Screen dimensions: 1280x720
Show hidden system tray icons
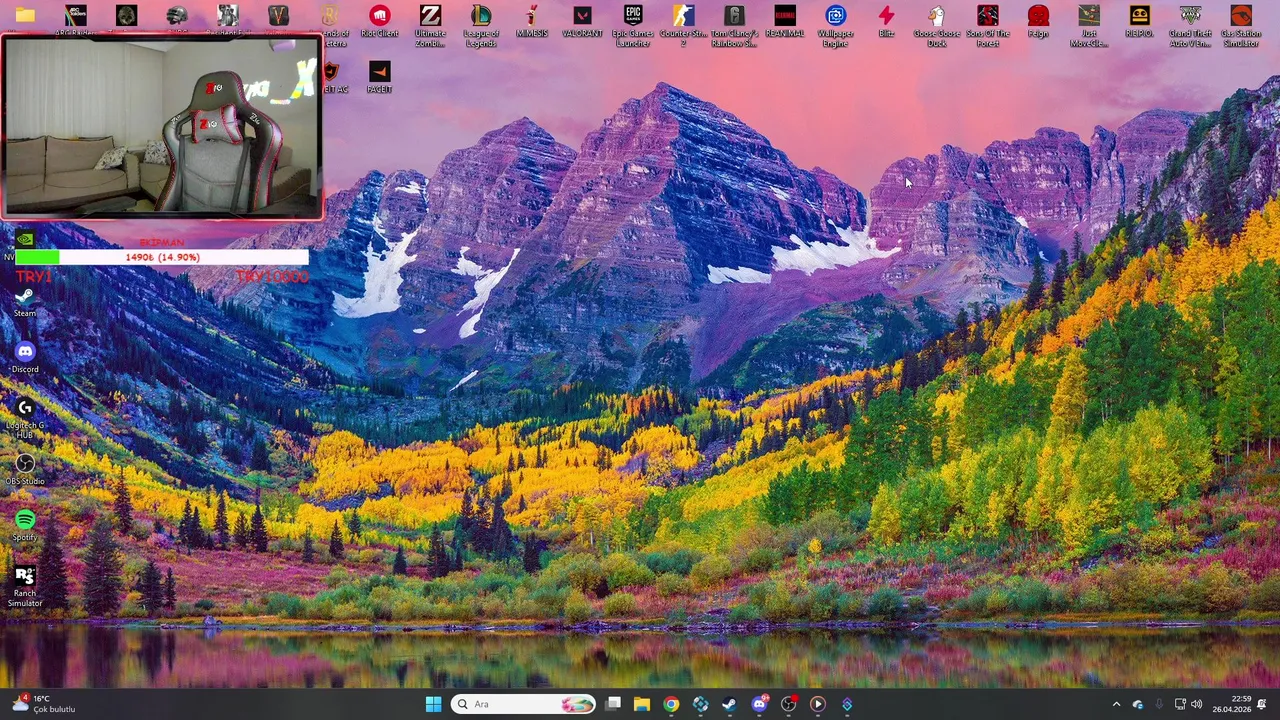pos(1116,705)
